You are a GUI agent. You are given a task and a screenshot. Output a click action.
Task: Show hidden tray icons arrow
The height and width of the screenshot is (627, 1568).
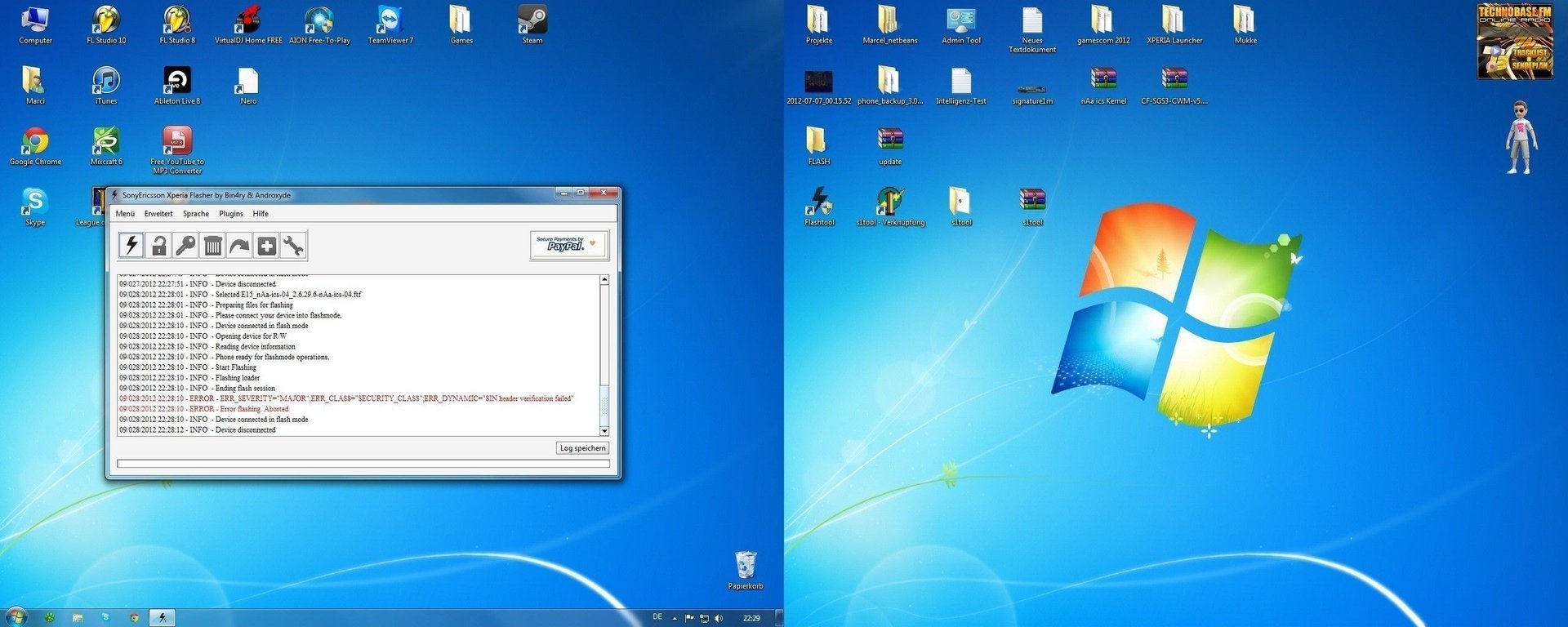[x=675, y=619]
